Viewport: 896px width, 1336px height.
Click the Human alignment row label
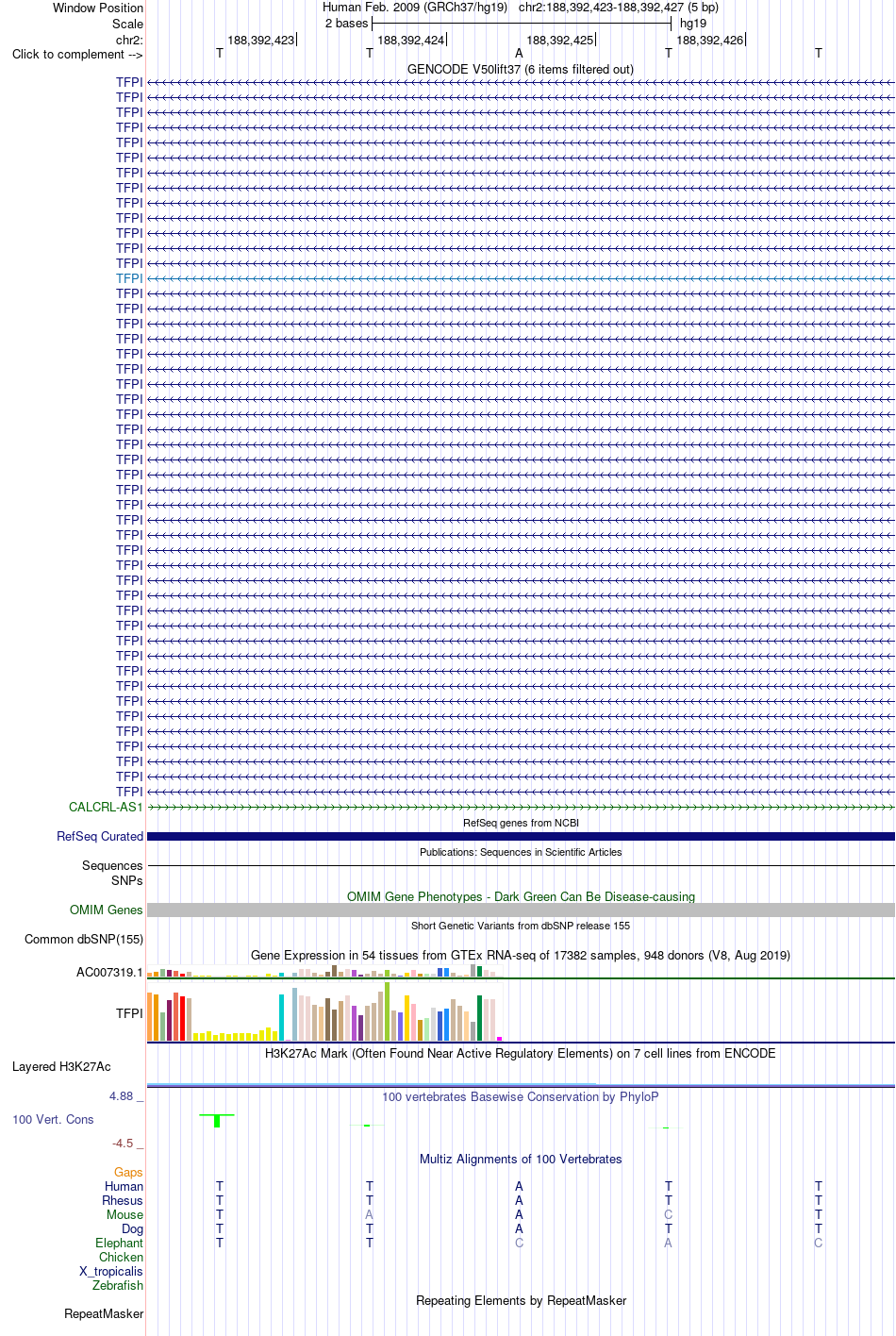point(124,1186)
